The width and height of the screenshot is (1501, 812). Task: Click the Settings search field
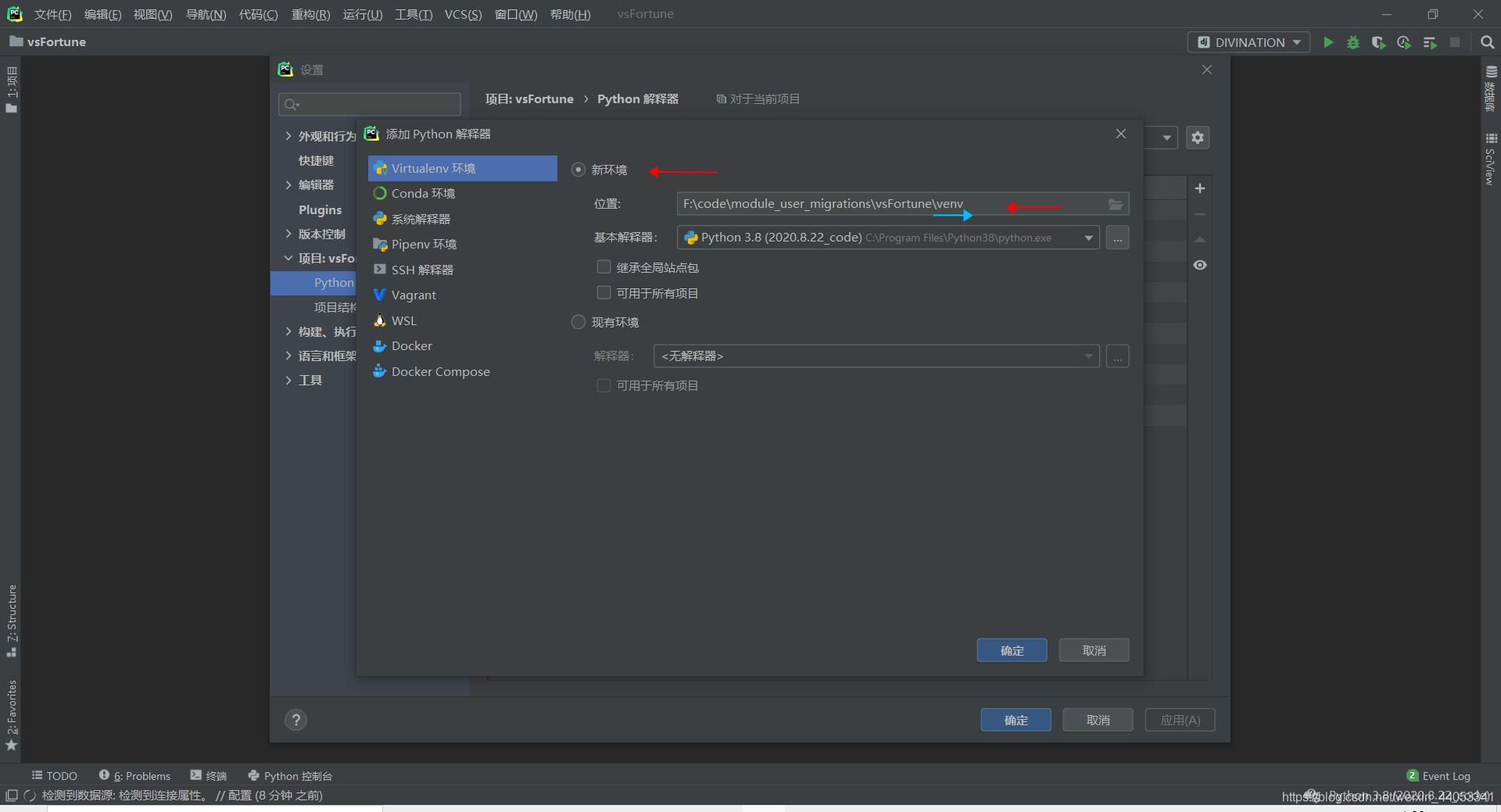click(x=370, y=104)
